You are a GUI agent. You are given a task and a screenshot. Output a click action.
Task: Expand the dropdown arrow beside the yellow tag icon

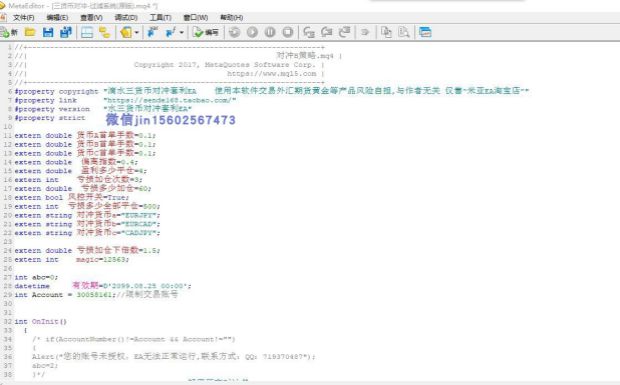pyautogui.click(x=136, y=33)
